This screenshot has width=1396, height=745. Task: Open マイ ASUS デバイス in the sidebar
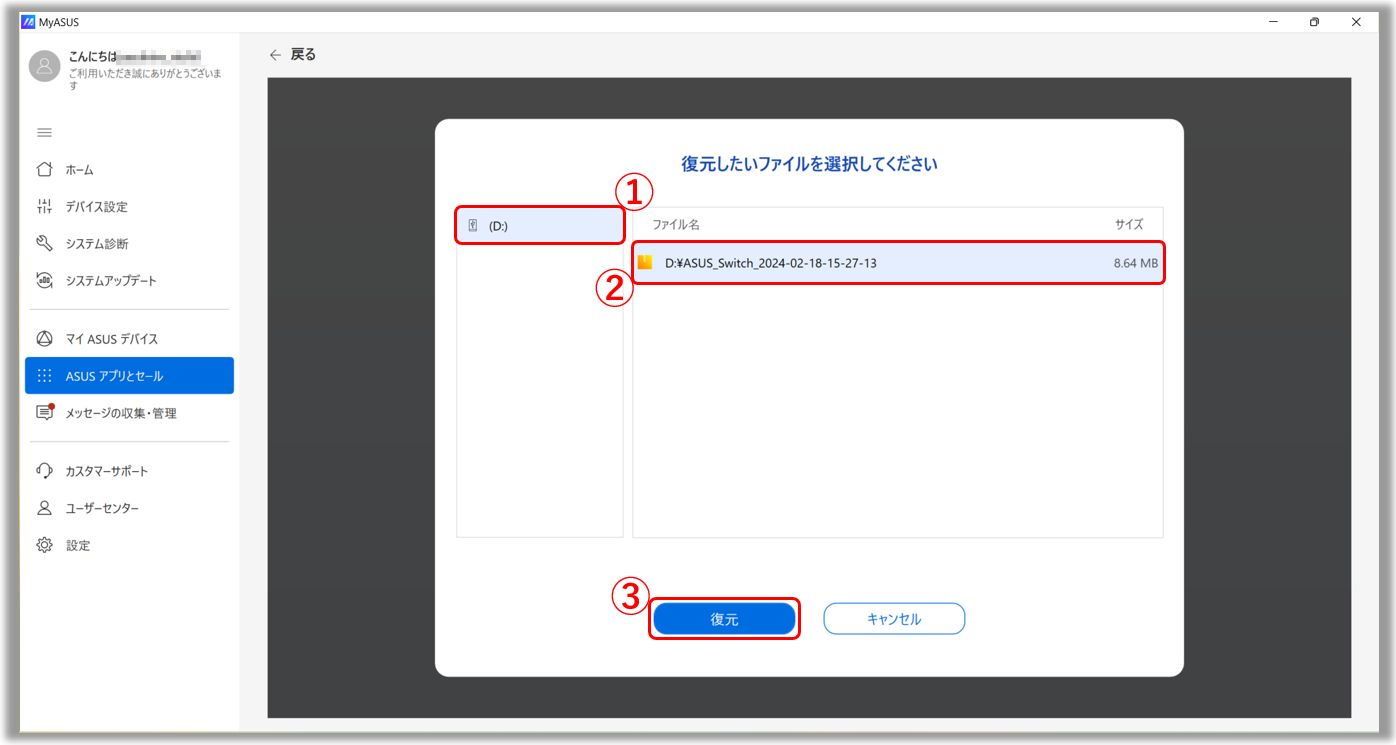pos(129,339)
